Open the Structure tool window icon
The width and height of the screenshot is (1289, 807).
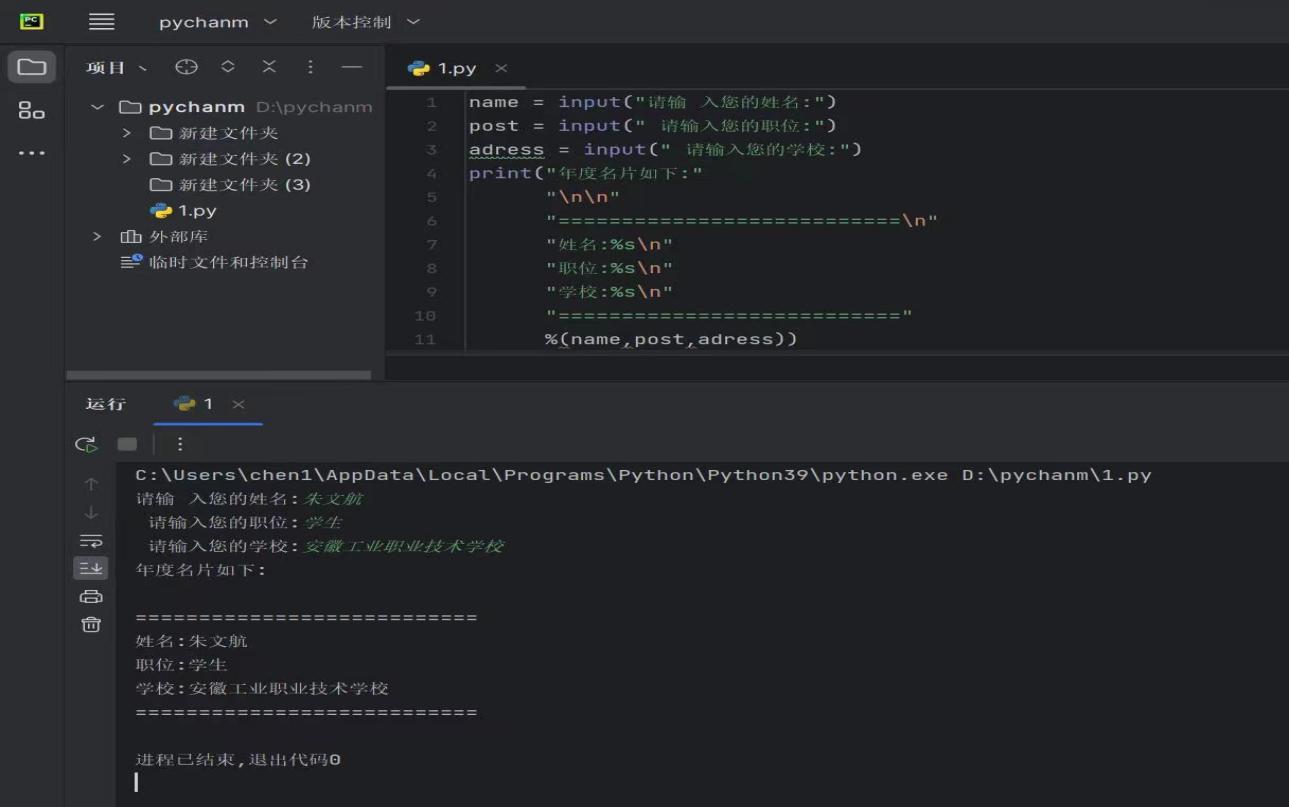[32, 111]
